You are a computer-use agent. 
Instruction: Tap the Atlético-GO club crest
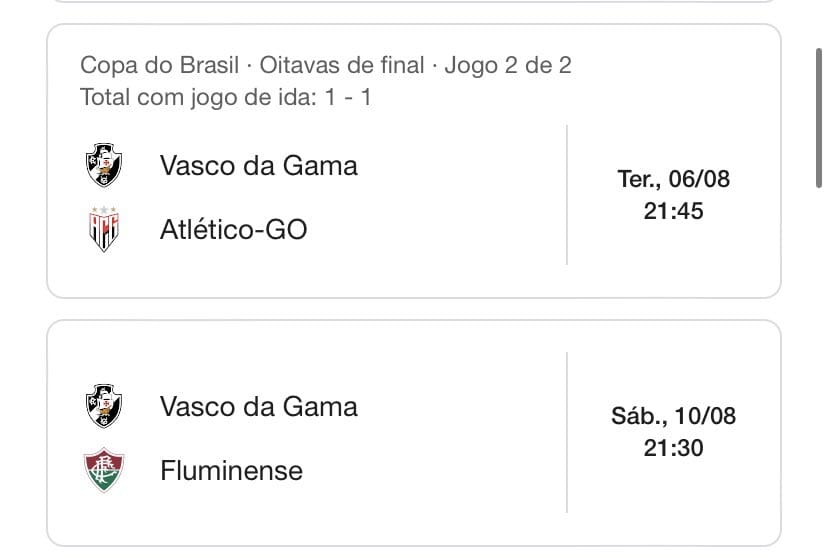coord(104,230)
